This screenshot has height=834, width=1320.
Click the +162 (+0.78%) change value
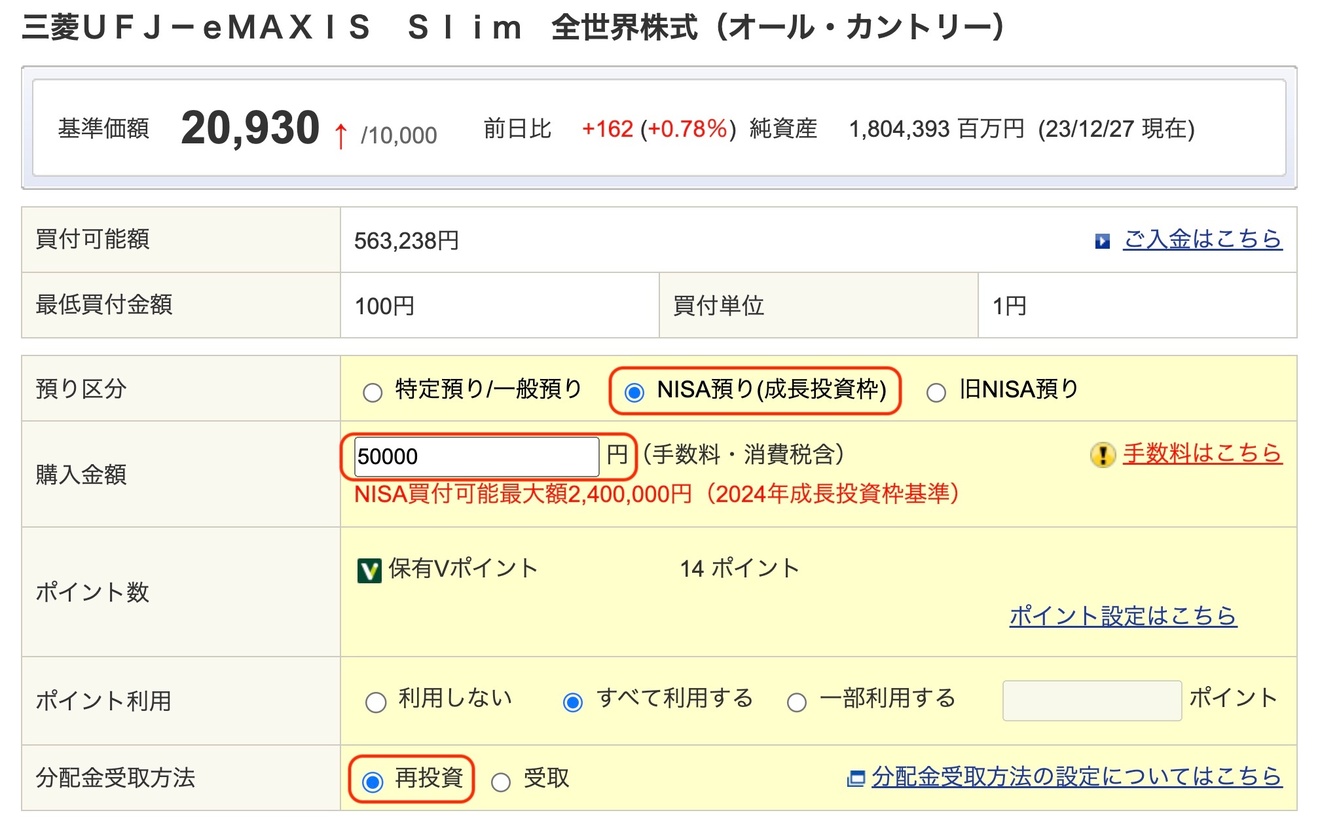pos(659,129)
